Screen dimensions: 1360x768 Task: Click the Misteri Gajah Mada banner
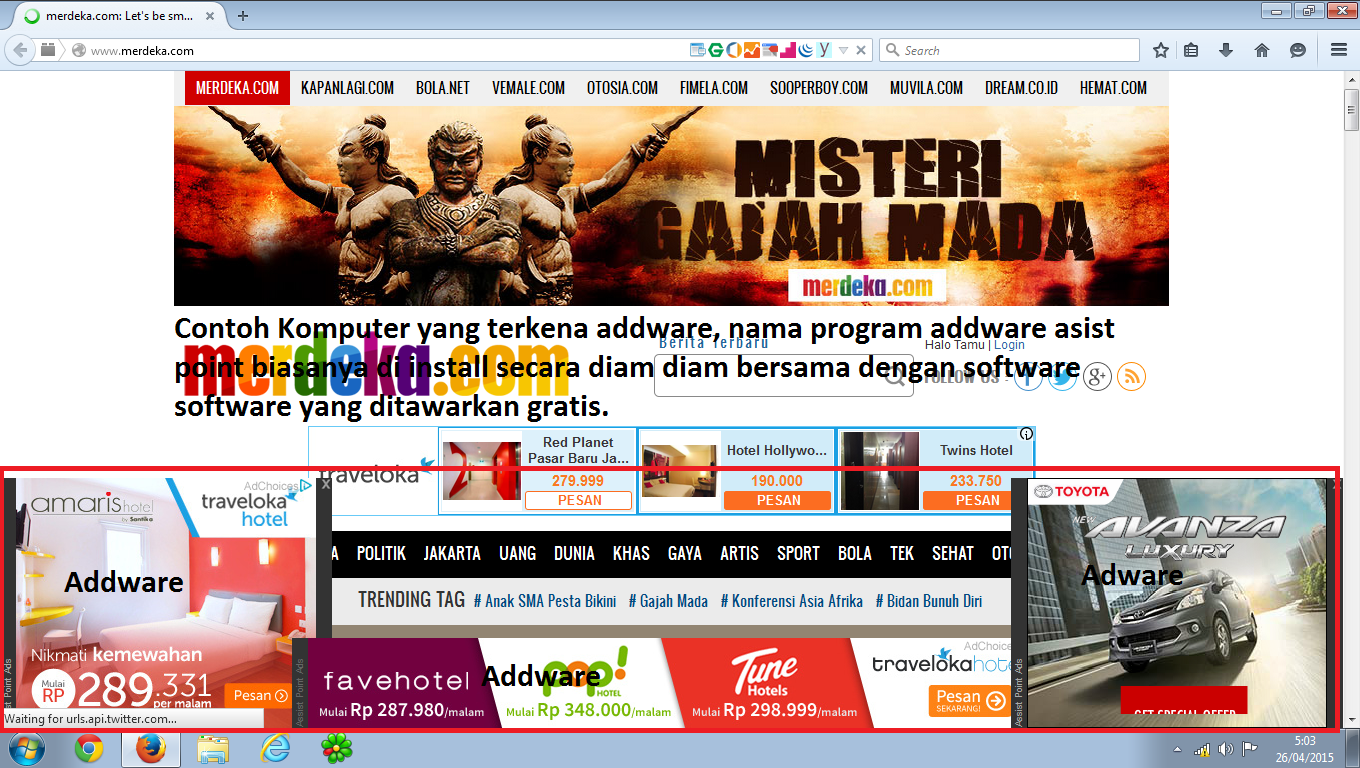pos(671,205)
